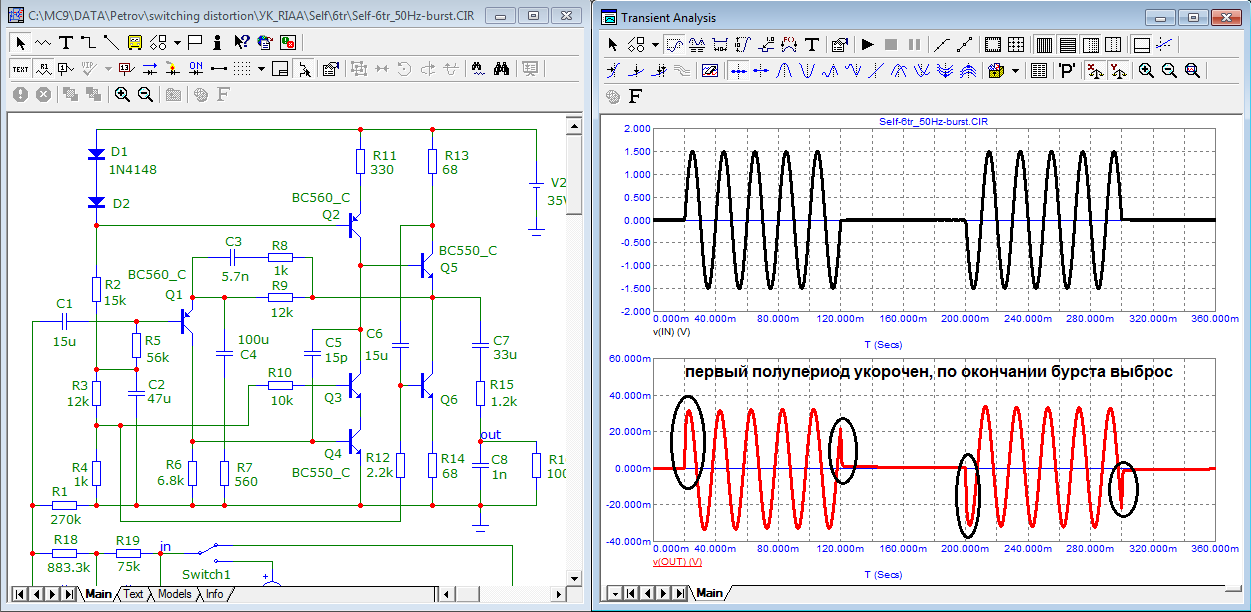The height and width of the screenshot is (612, 1251).
Task: Expand the shapes dropdown in schematic toolbar
Action: (x=177, y=42)
